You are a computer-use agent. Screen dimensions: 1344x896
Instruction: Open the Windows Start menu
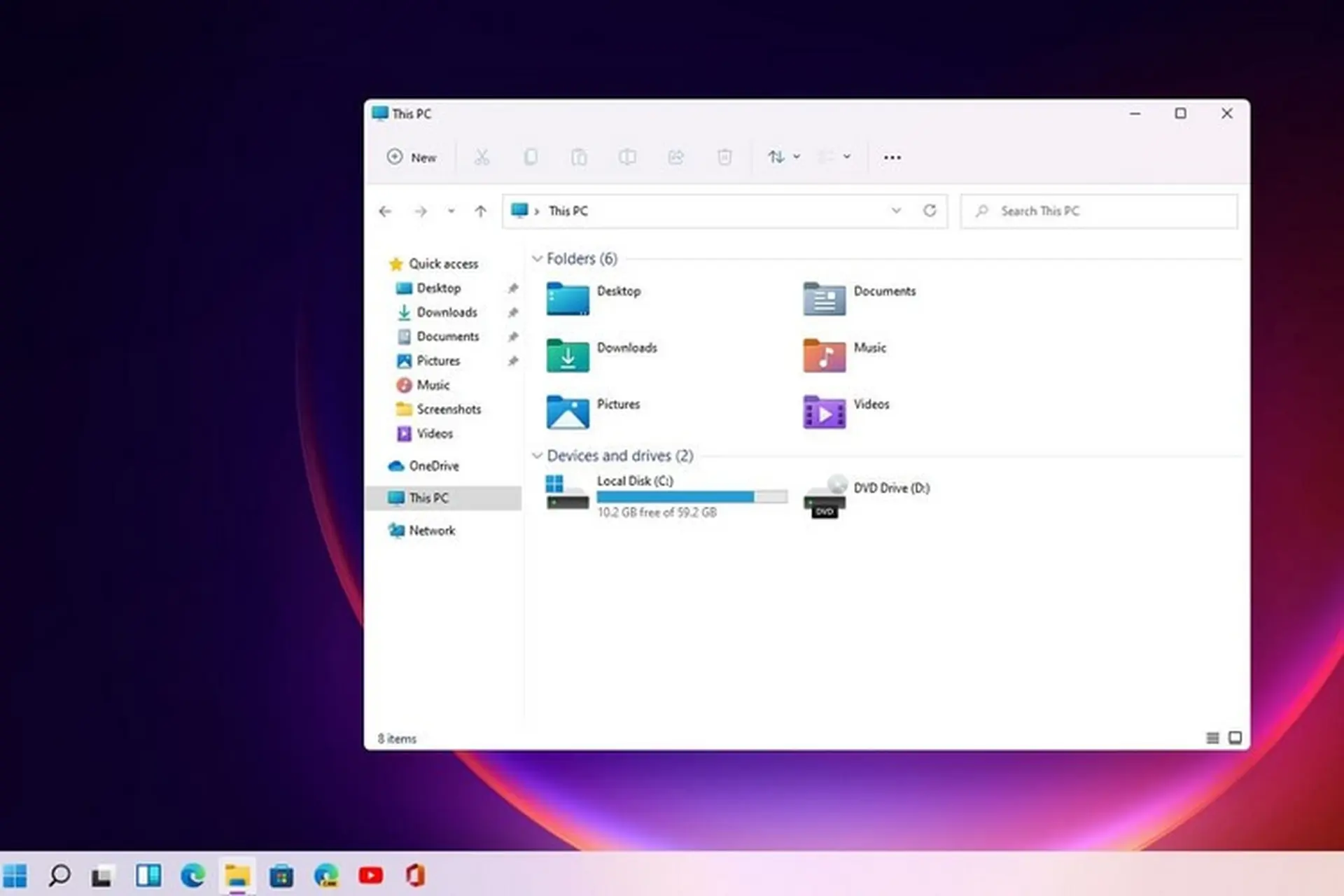(15, 876)
